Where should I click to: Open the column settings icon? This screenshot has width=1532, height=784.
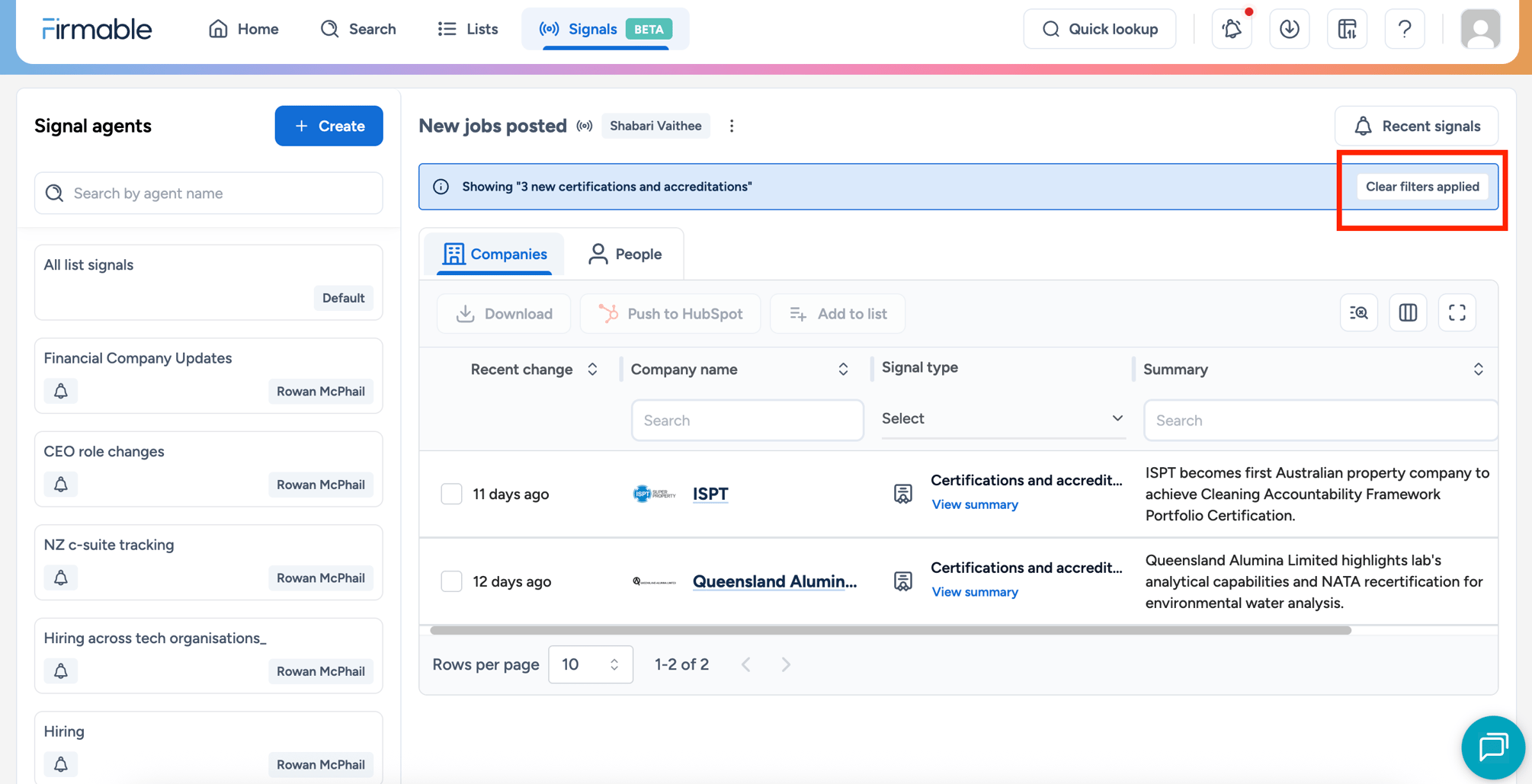(x=1408, y=312)
